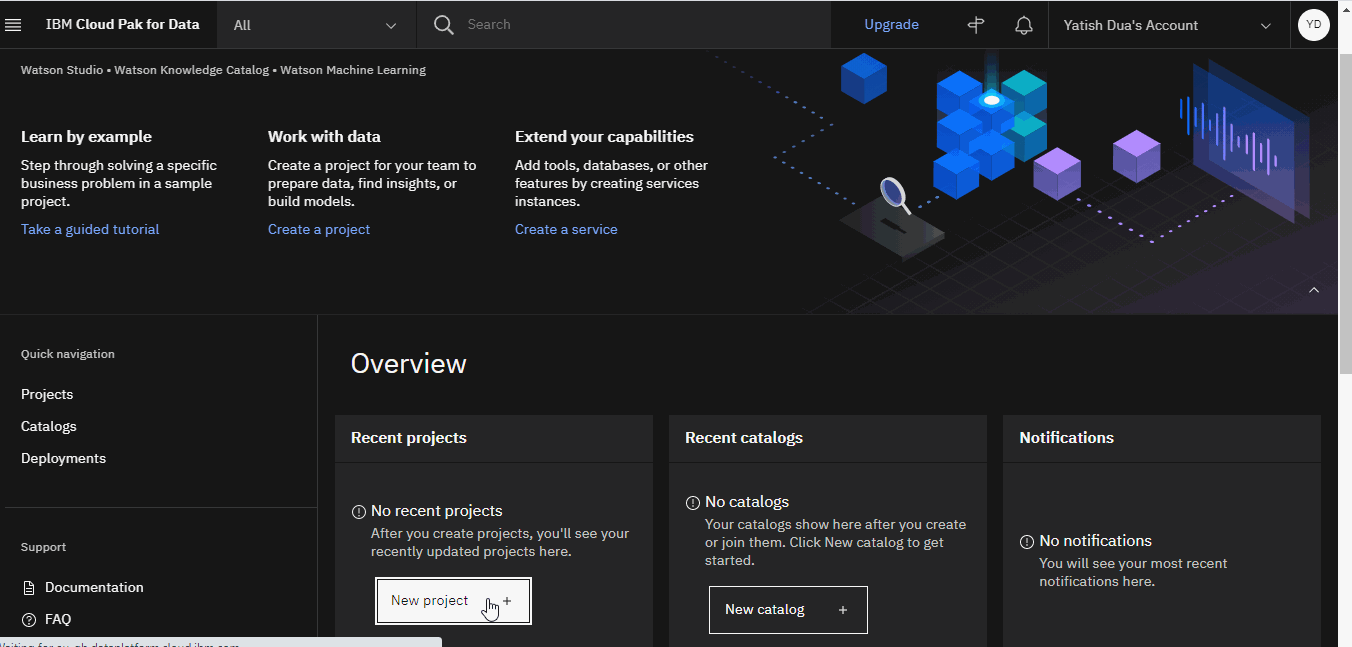Open Yatish Dua's Account dropdown
Image resolution: width=1352 pixels, height=647 pixels.
[1168, 25]
